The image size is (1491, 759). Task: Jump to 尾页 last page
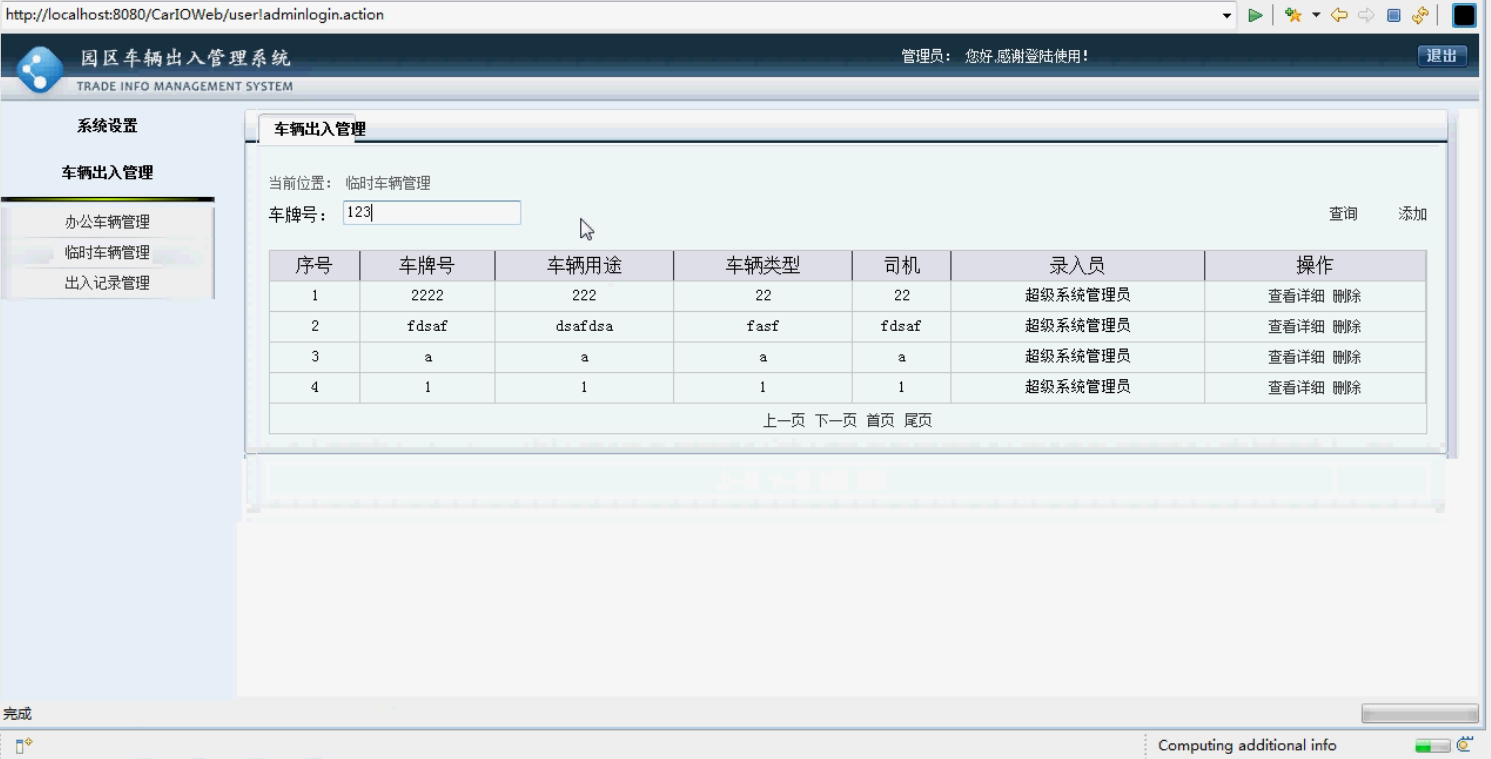tap(918, 421)
